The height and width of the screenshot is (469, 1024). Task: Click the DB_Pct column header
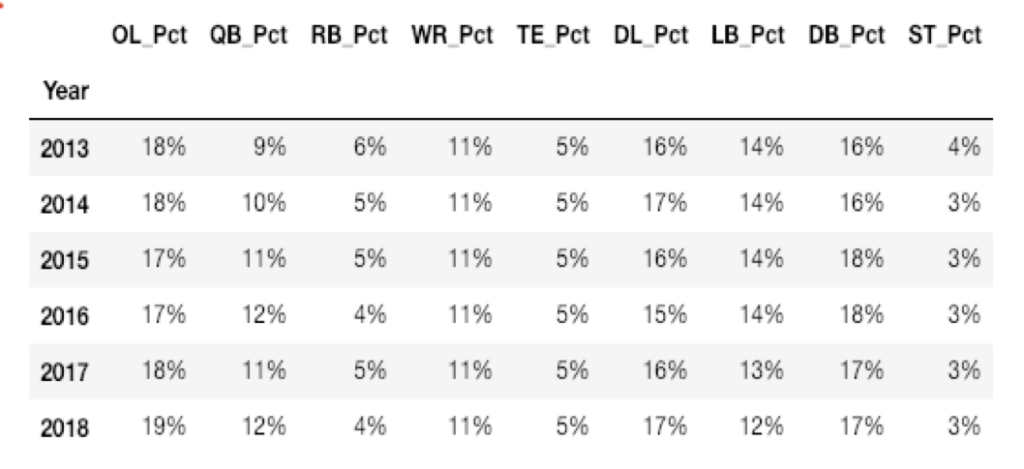pos(846,36)
